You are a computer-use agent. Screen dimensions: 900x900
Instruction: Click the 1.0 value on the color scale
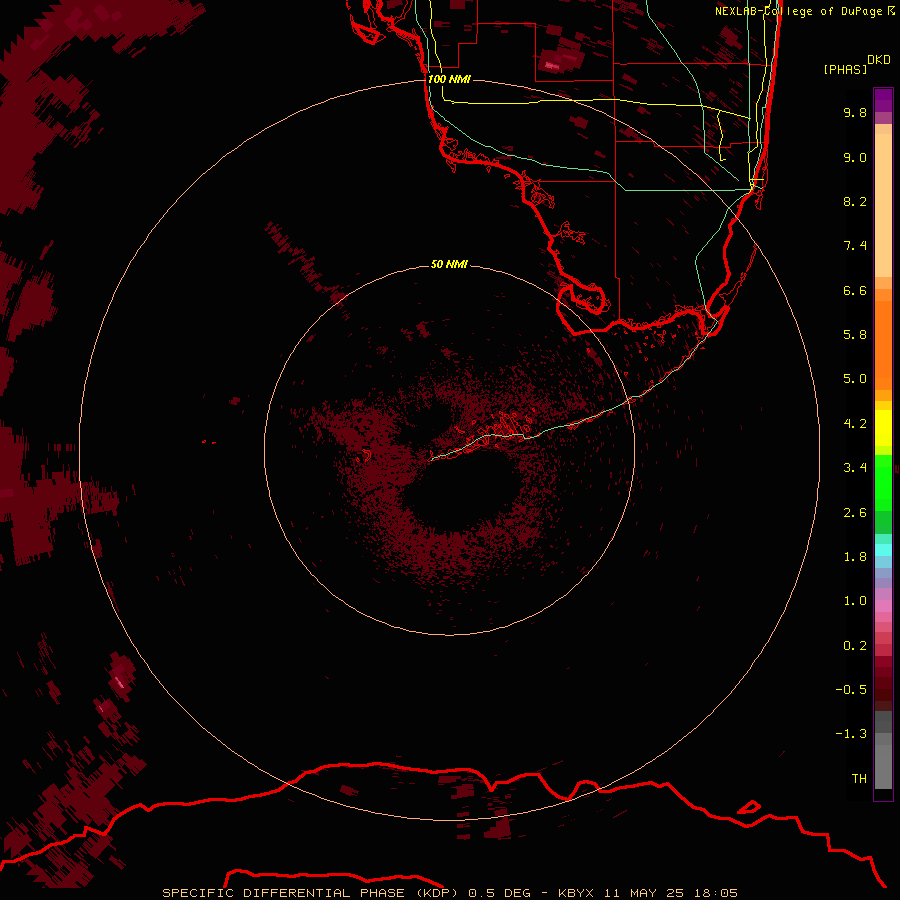click(855, 601)
